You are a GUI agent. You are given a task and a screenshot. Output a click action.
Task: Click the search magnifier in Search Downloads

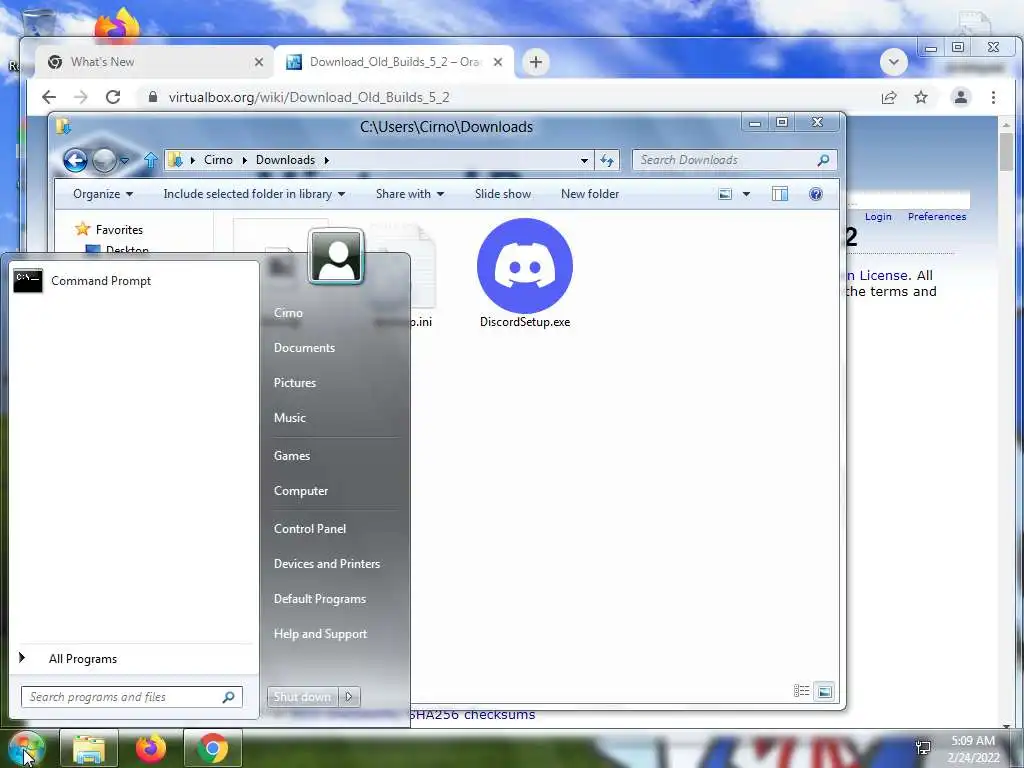pyautogui.click(x=823, y=160)
